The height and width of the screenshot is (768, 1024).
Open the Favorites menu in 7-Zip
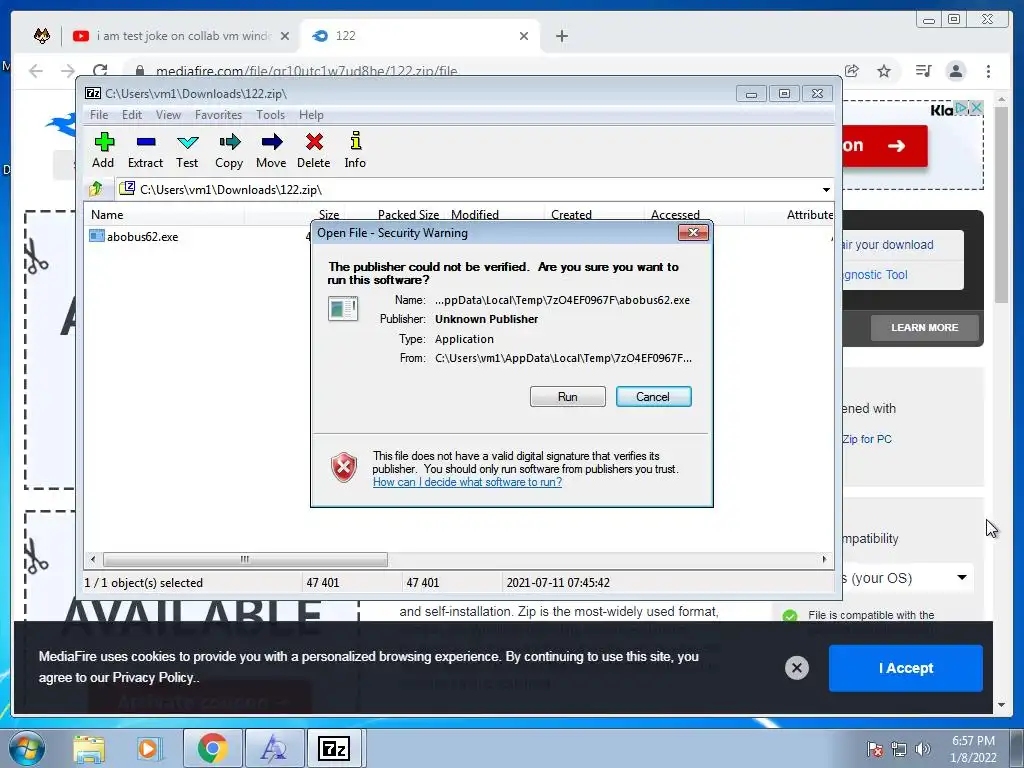click(218, 115)
